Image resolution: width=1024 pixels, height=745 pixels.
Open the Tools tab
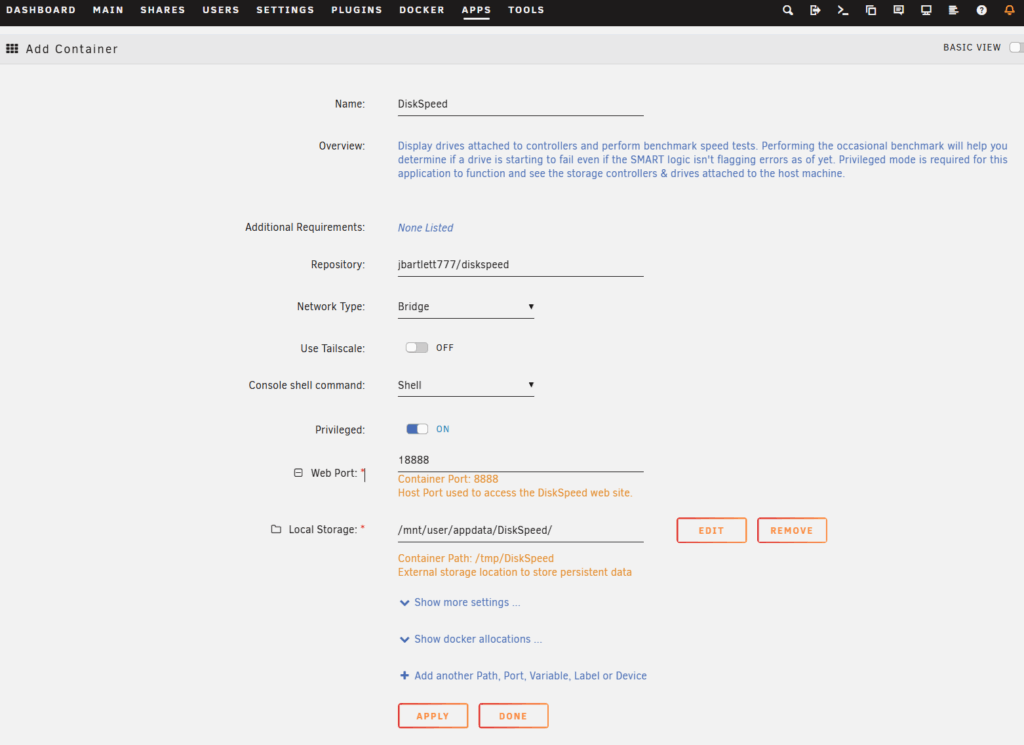pyautogui.click(x=526, y=10)
